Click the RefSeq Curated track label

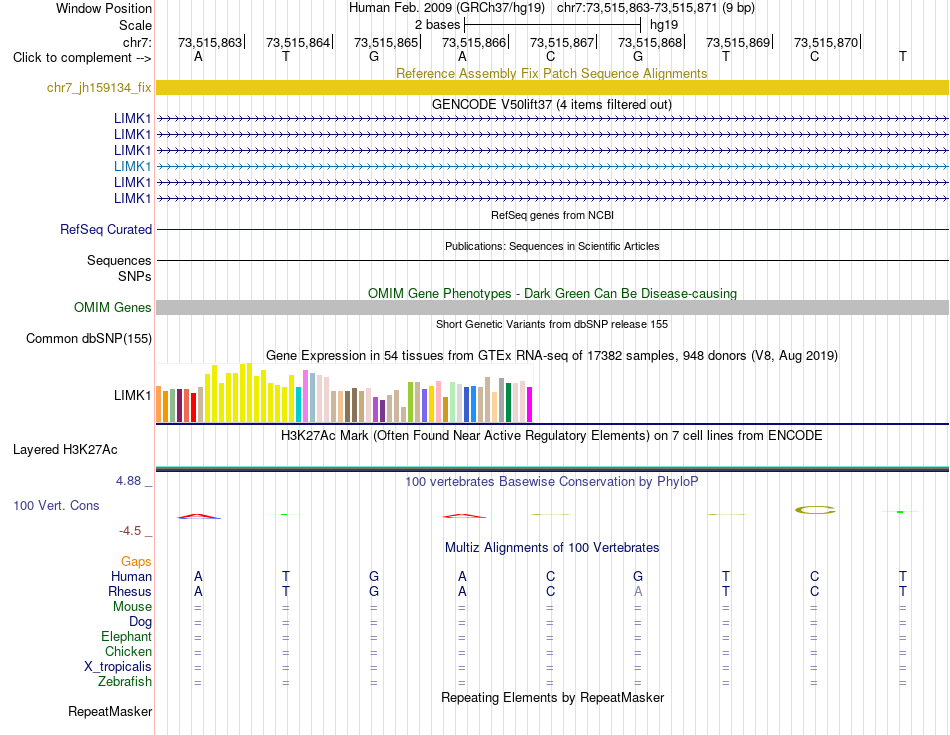pos(106,230)
